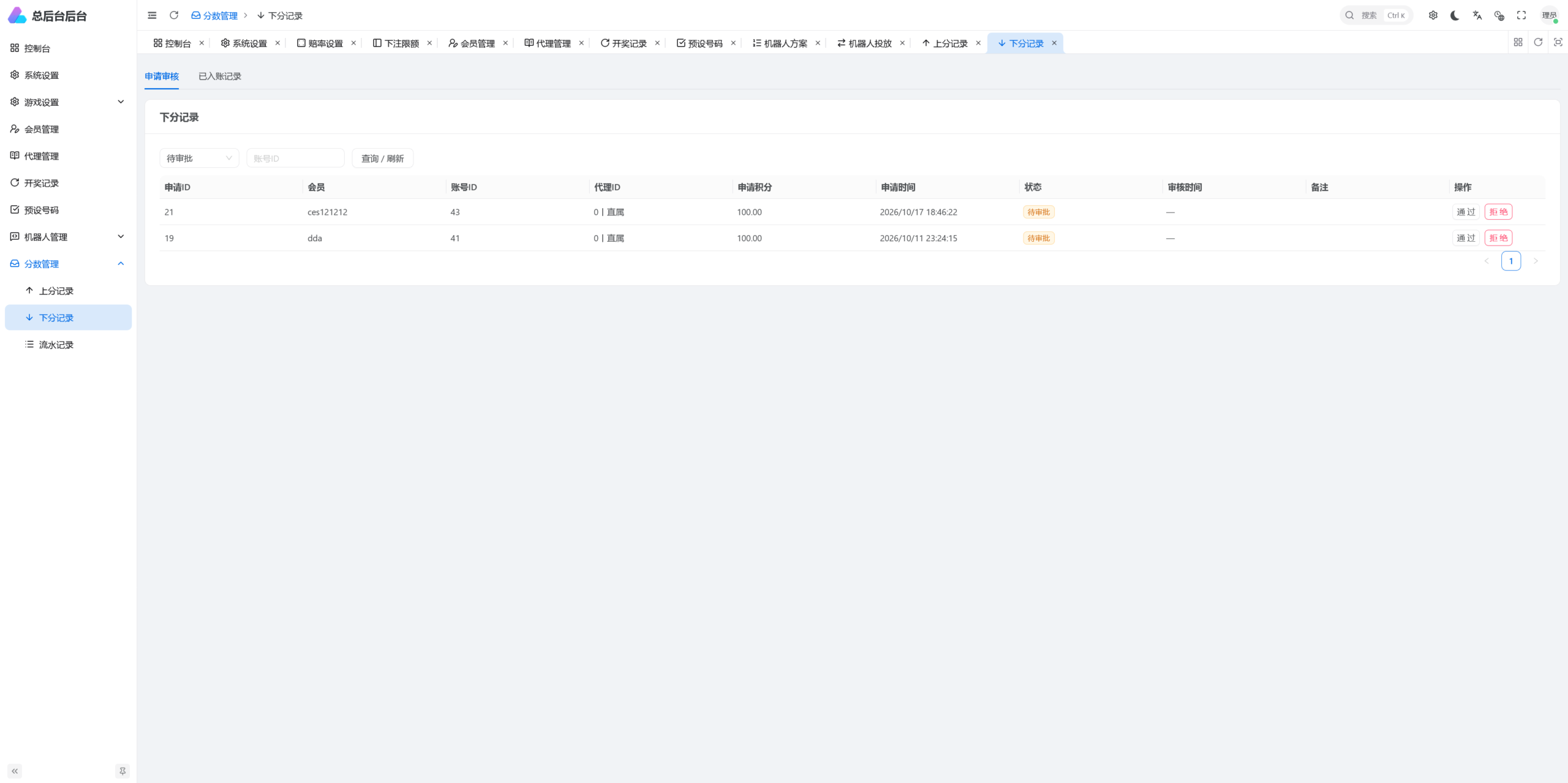The height and width of the screenshot is (783, 1568).
Task: Open 系统设置 in the sidebar
Action: point(68,75)
